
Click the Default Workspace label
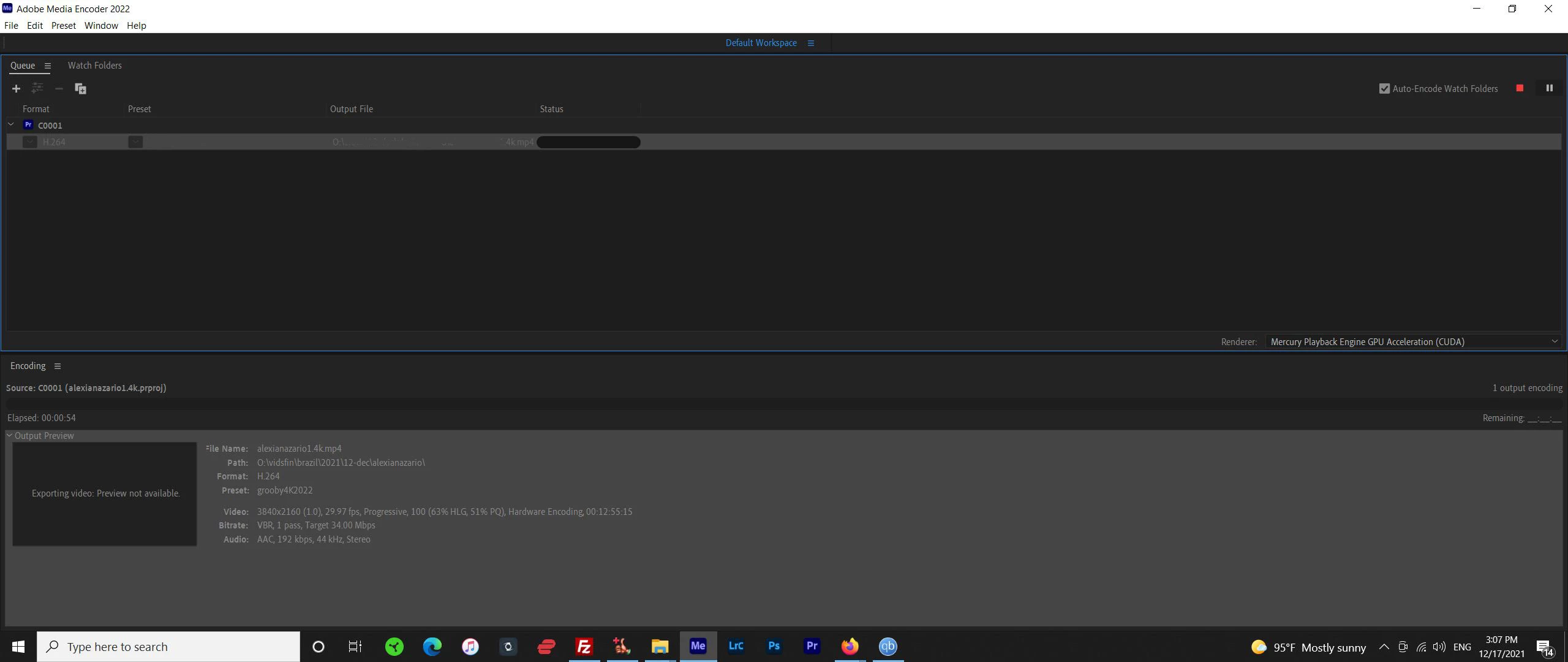761,43
